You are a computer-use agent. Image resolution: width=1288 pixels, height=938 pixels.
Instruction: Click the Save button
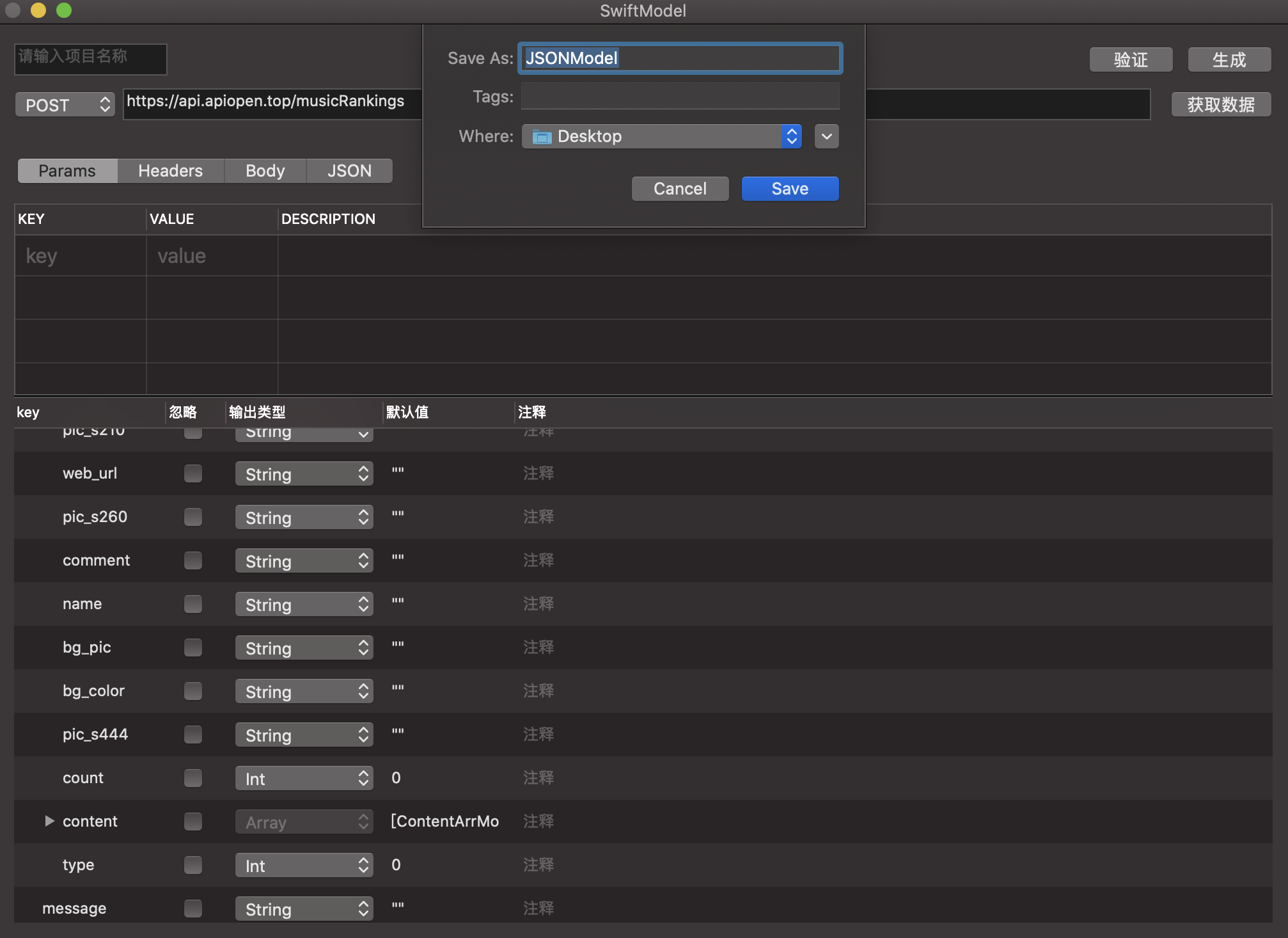(x=790, y=189)
